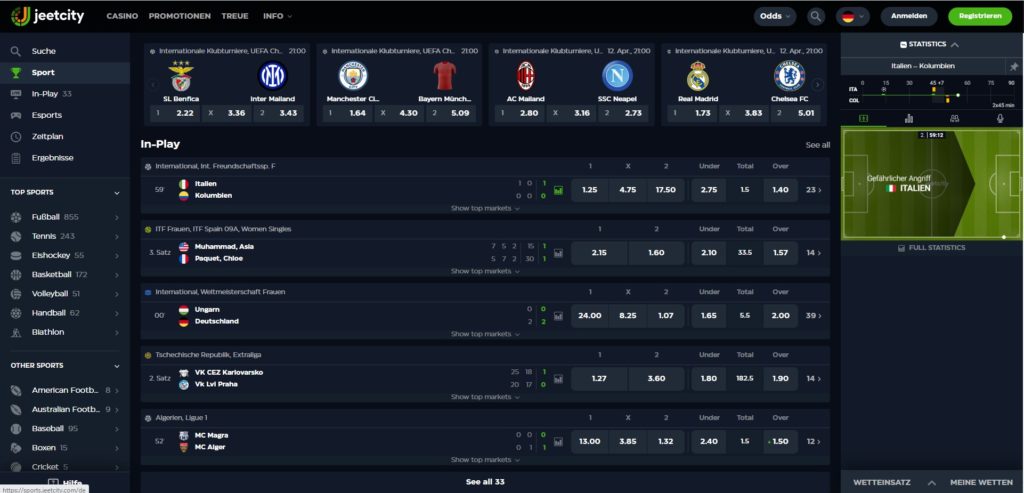Expand the Tennis row chevron
This screenshot has width=1024, height=493.
point(117,236)
